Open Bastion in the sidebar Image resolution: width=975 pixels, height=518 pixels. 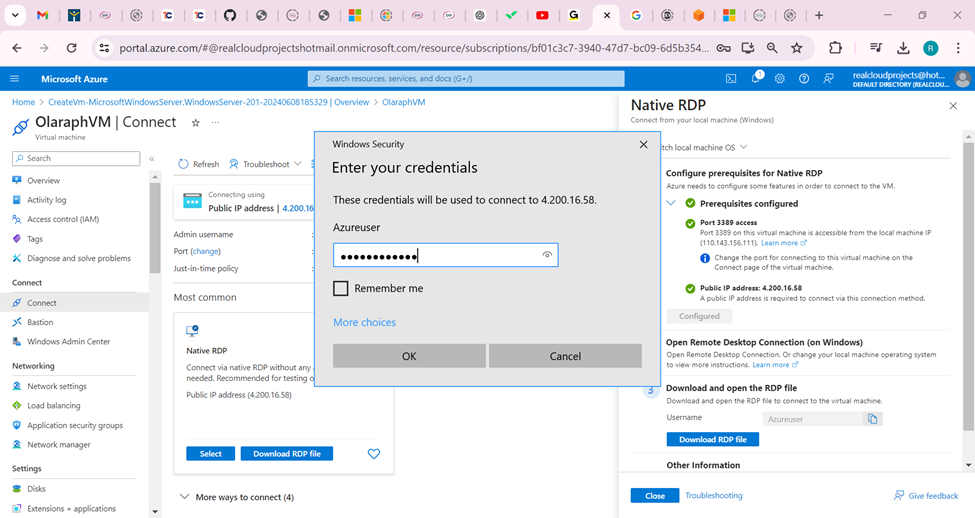40,322
